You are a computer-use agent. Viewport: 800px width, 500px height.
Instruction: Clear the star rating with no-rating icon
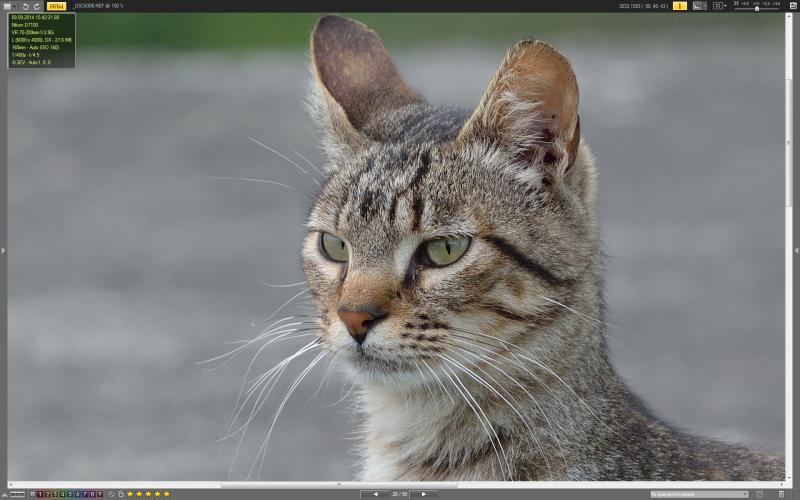(x=111, y=494)
